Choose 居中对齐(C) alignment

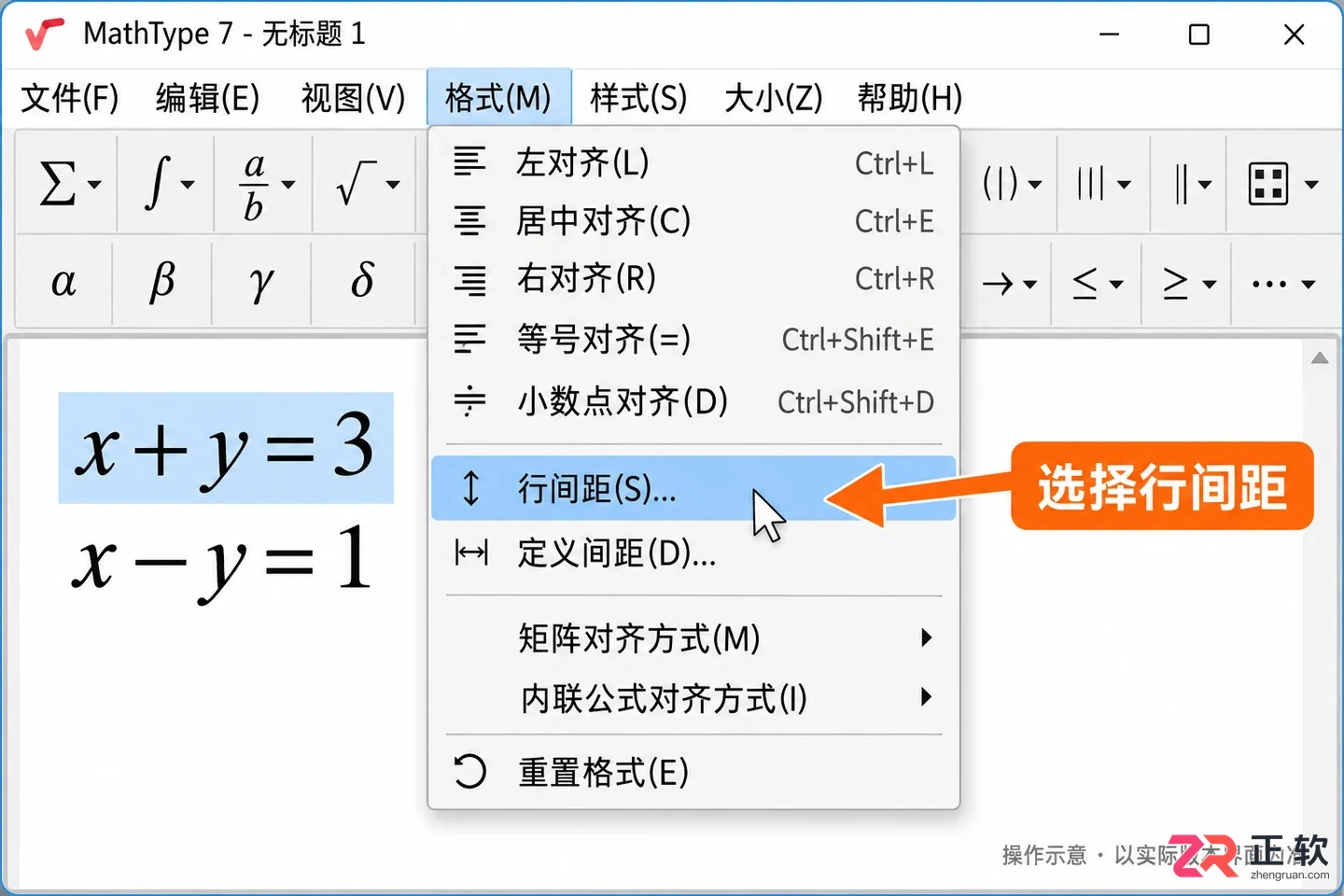[693, 221]
